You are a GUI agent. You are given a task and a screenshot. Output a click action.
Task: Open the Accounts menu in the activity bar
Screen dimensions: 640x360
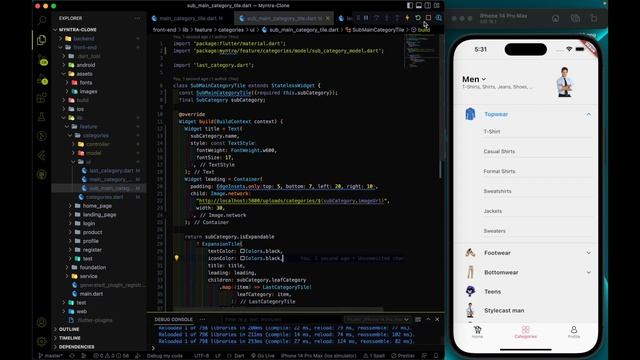tap(42, 322)
